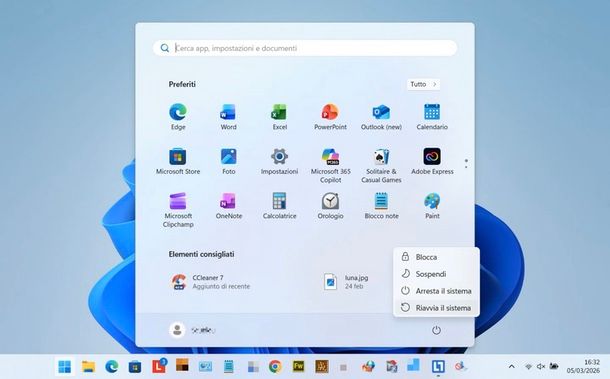The height and width of the screenshot is (379, 610).
Task: Open Microsoft Store from Preferiti
Action: click(x=178, y=161)
